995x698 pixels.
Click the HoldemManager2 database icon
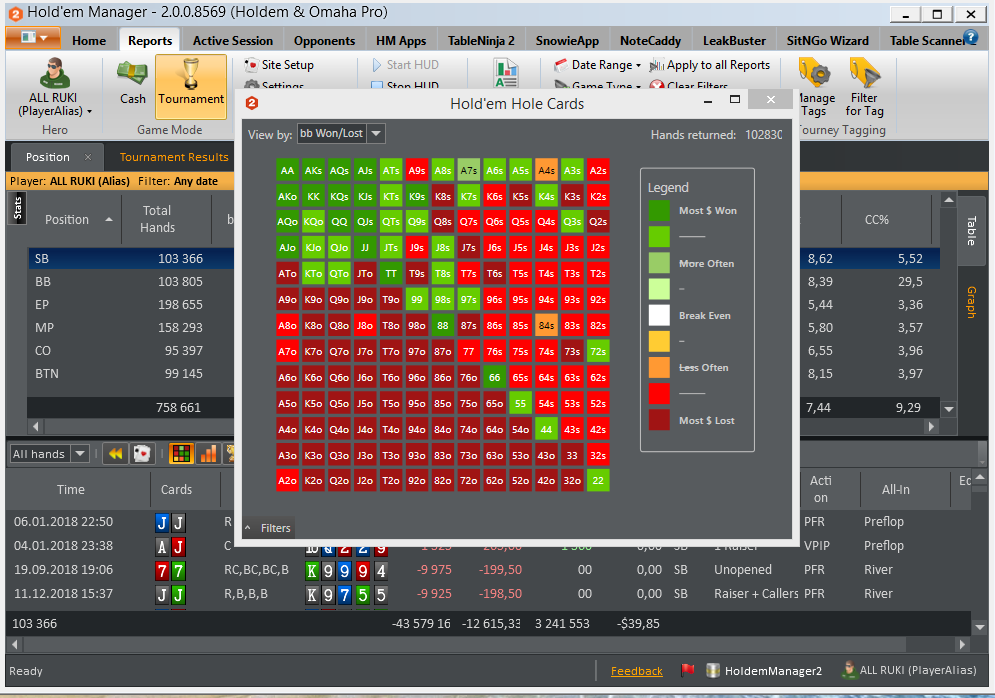click(x=713, y=670)
